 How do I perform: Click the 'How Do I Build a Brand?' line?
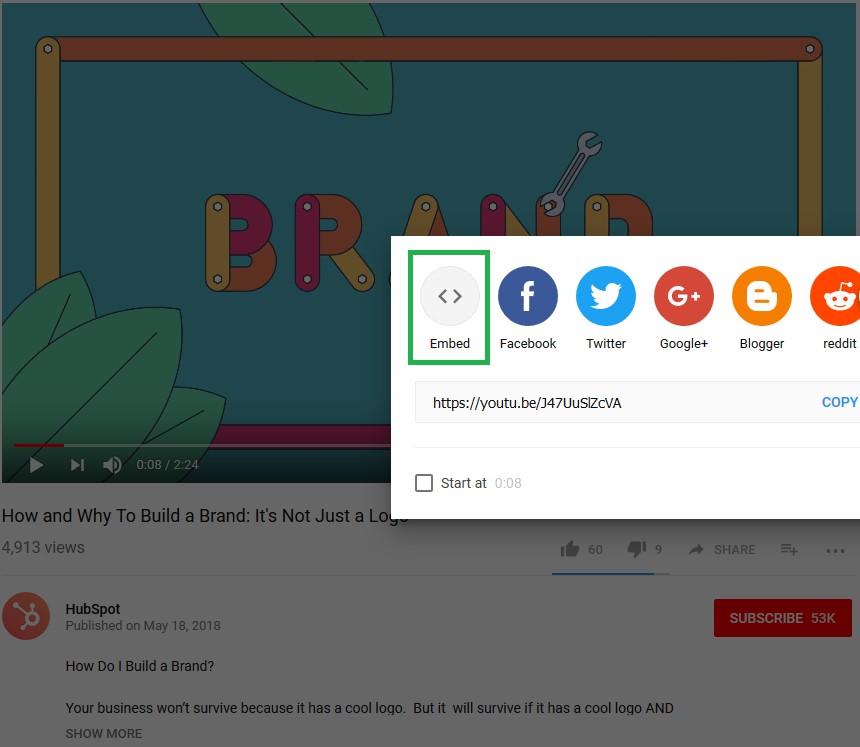140,666
